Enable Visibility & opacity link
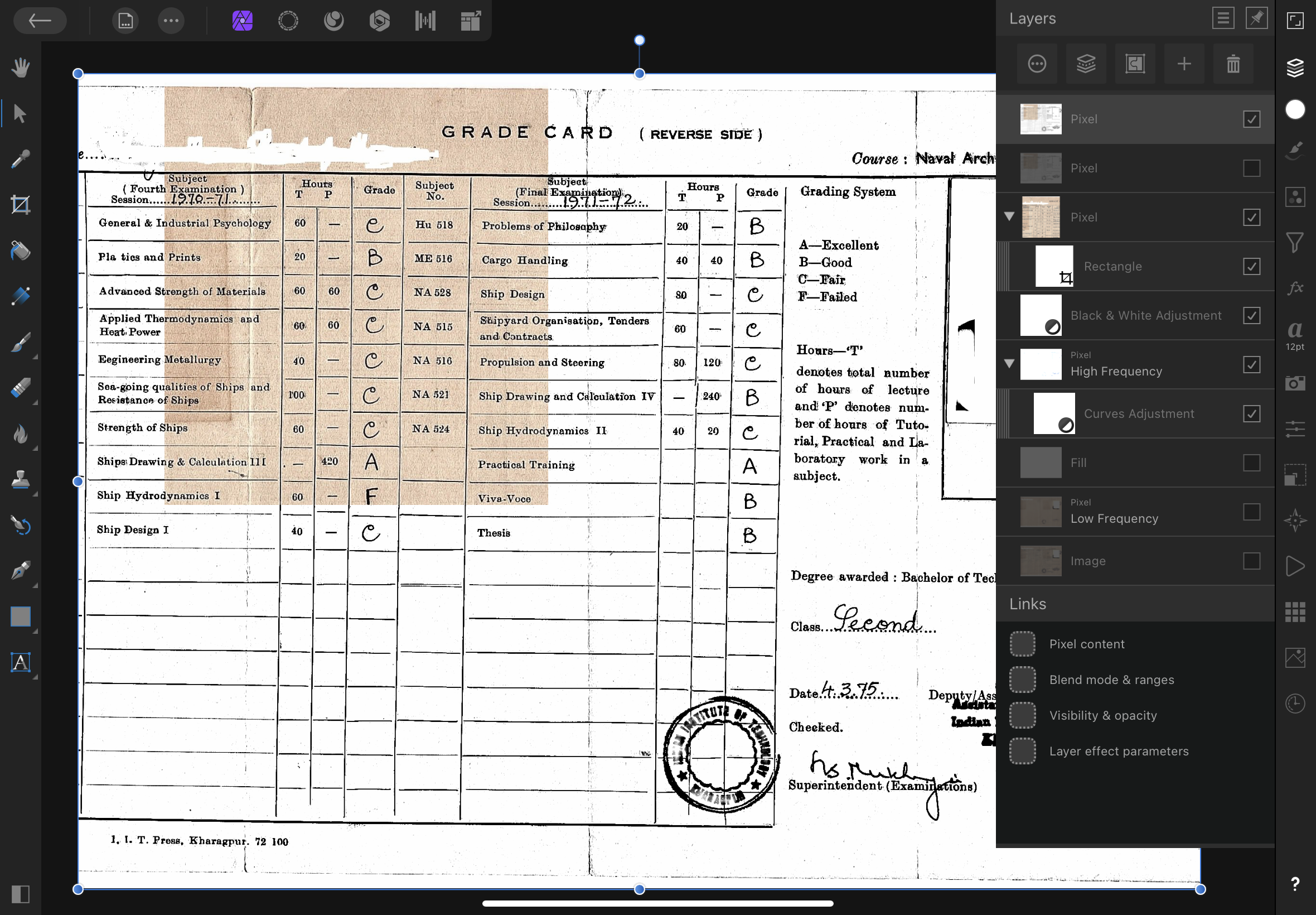 (x=1023, y=715)
